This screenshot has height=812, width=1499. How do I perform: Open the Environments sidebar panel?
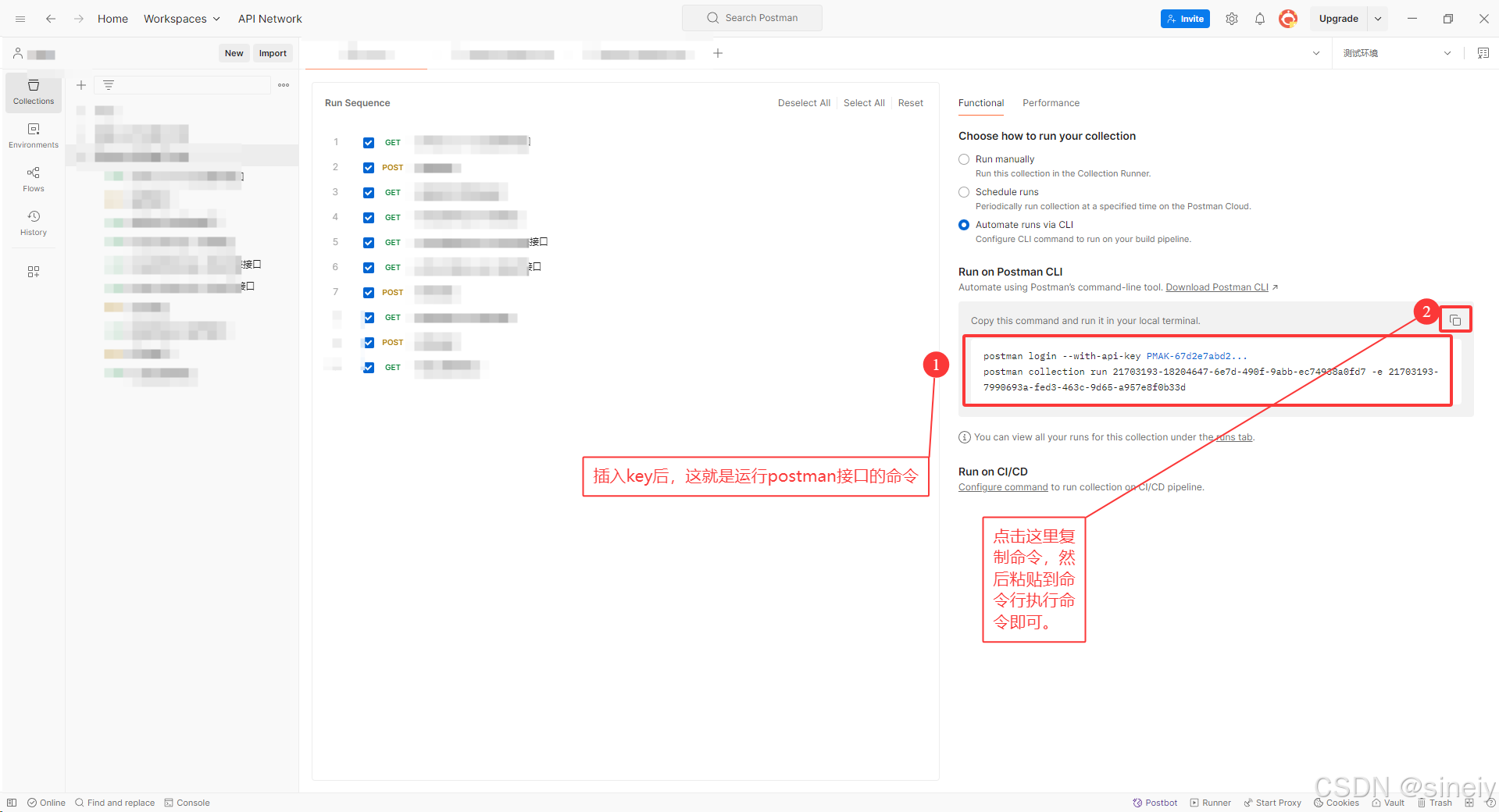(x=34, y=136)
